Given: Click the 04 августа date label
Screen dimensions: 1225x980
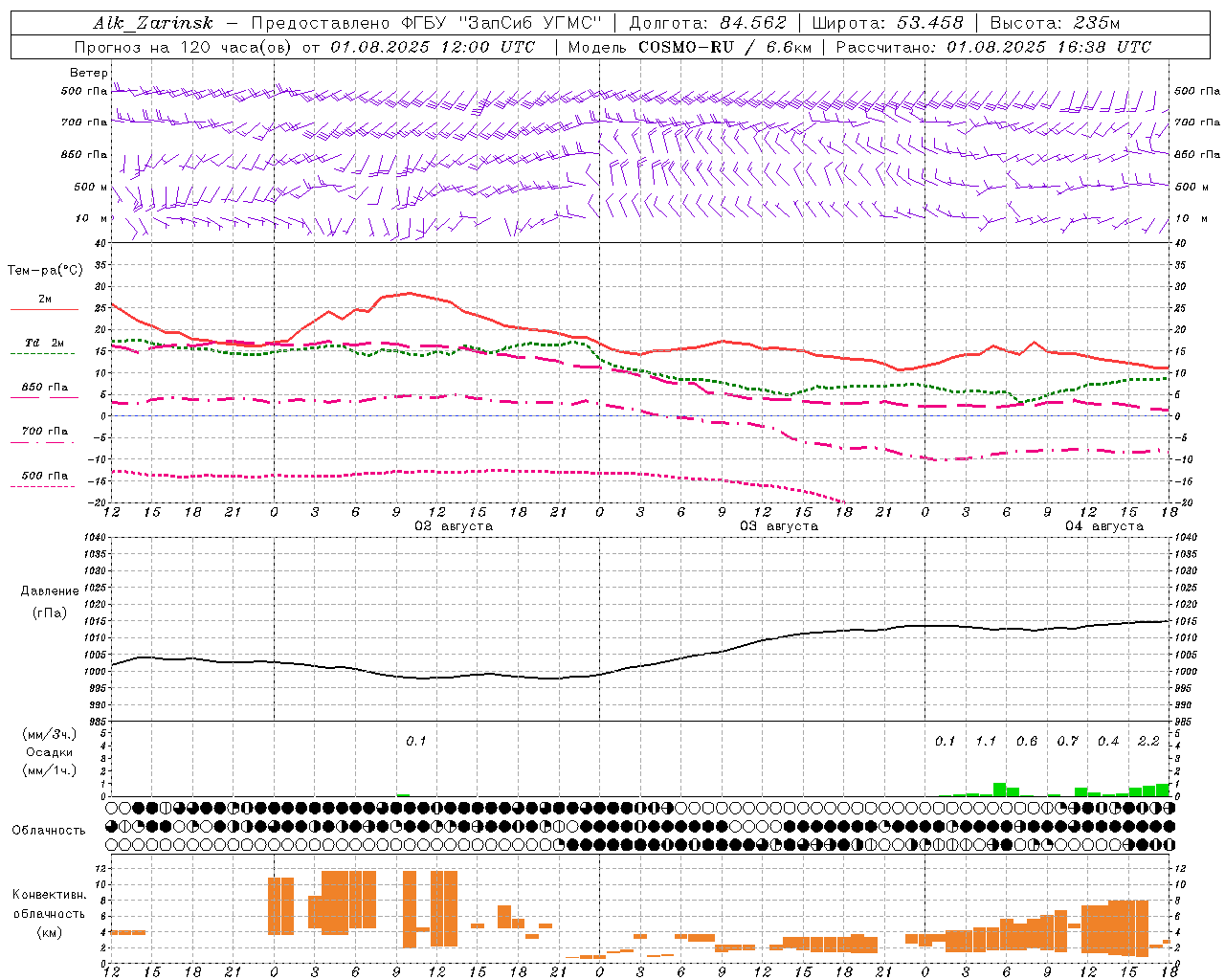Looking at the screenshot, I should (1104, 526).
